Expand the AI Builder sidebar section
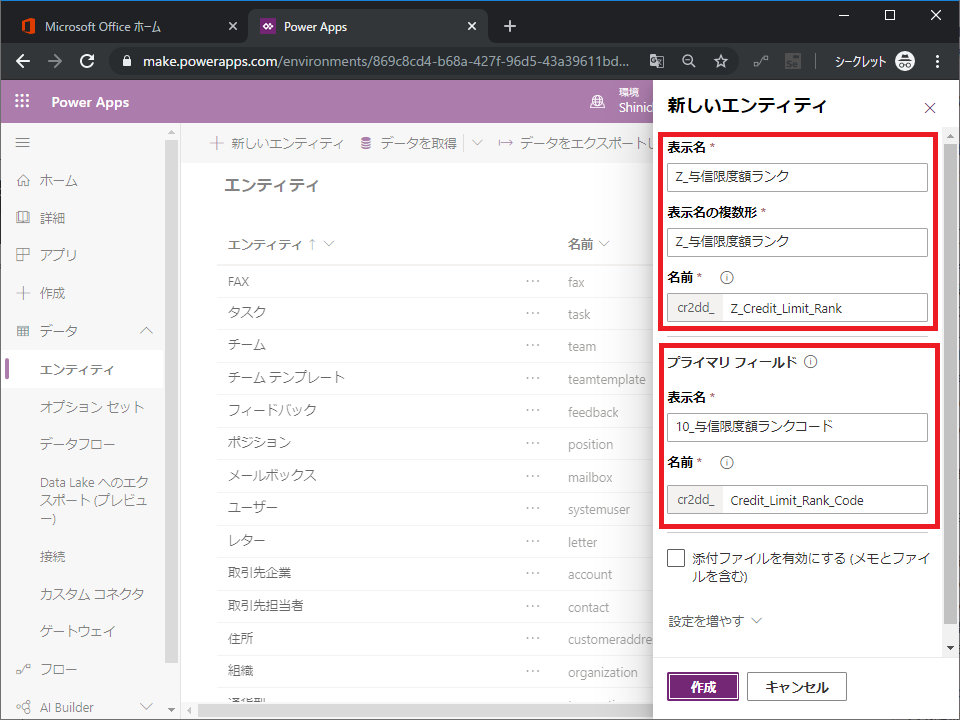Viewport: 960px width, 720px height. coord(146,707)
